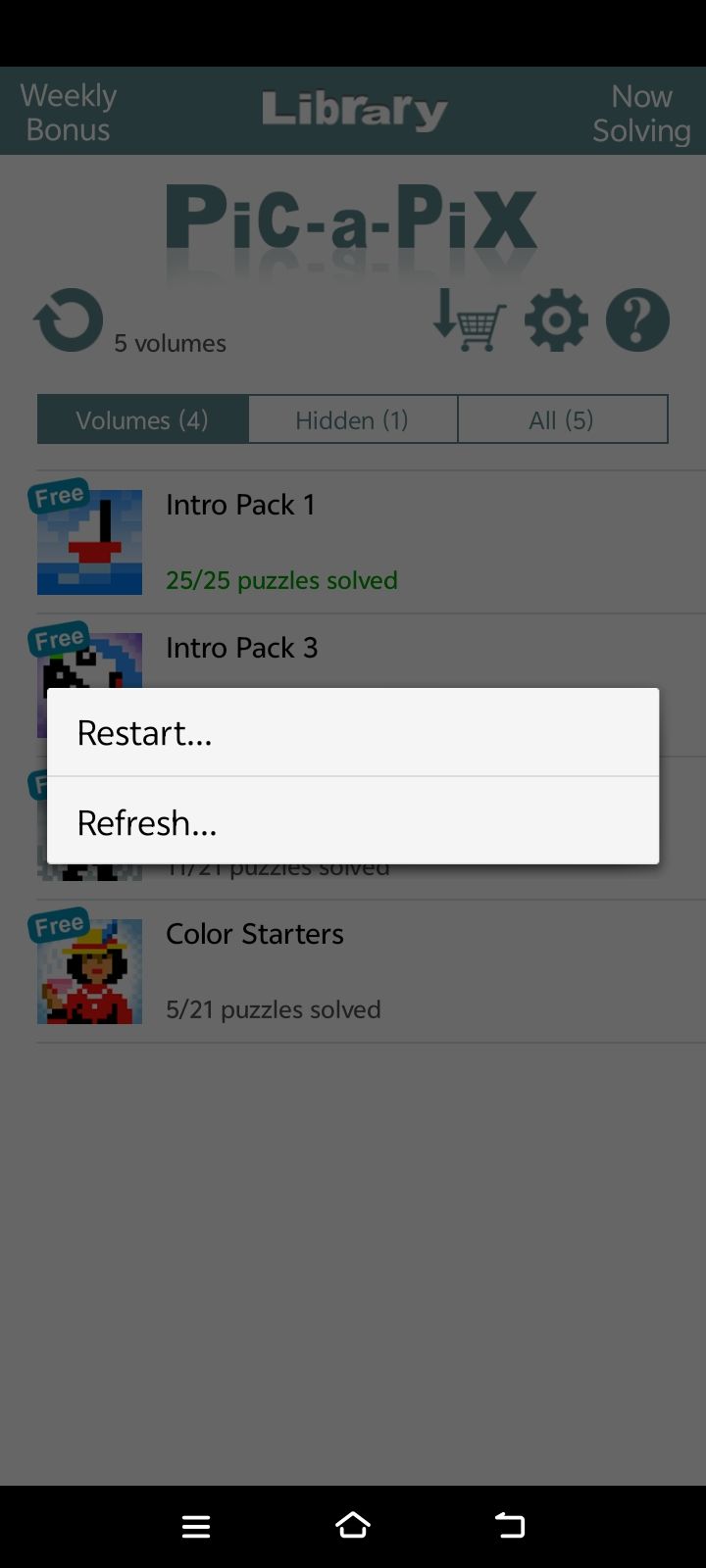The width and height of the screenshot is (706, 1568).
Task: Open the Android recent apps menu icon
Action: (x=196, y=1526)
